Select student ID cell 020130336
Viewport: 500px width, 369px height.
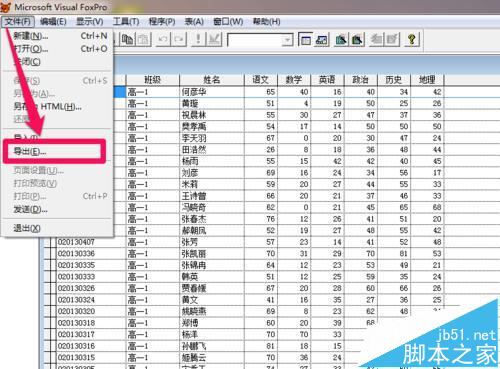[x=91, y=254]
